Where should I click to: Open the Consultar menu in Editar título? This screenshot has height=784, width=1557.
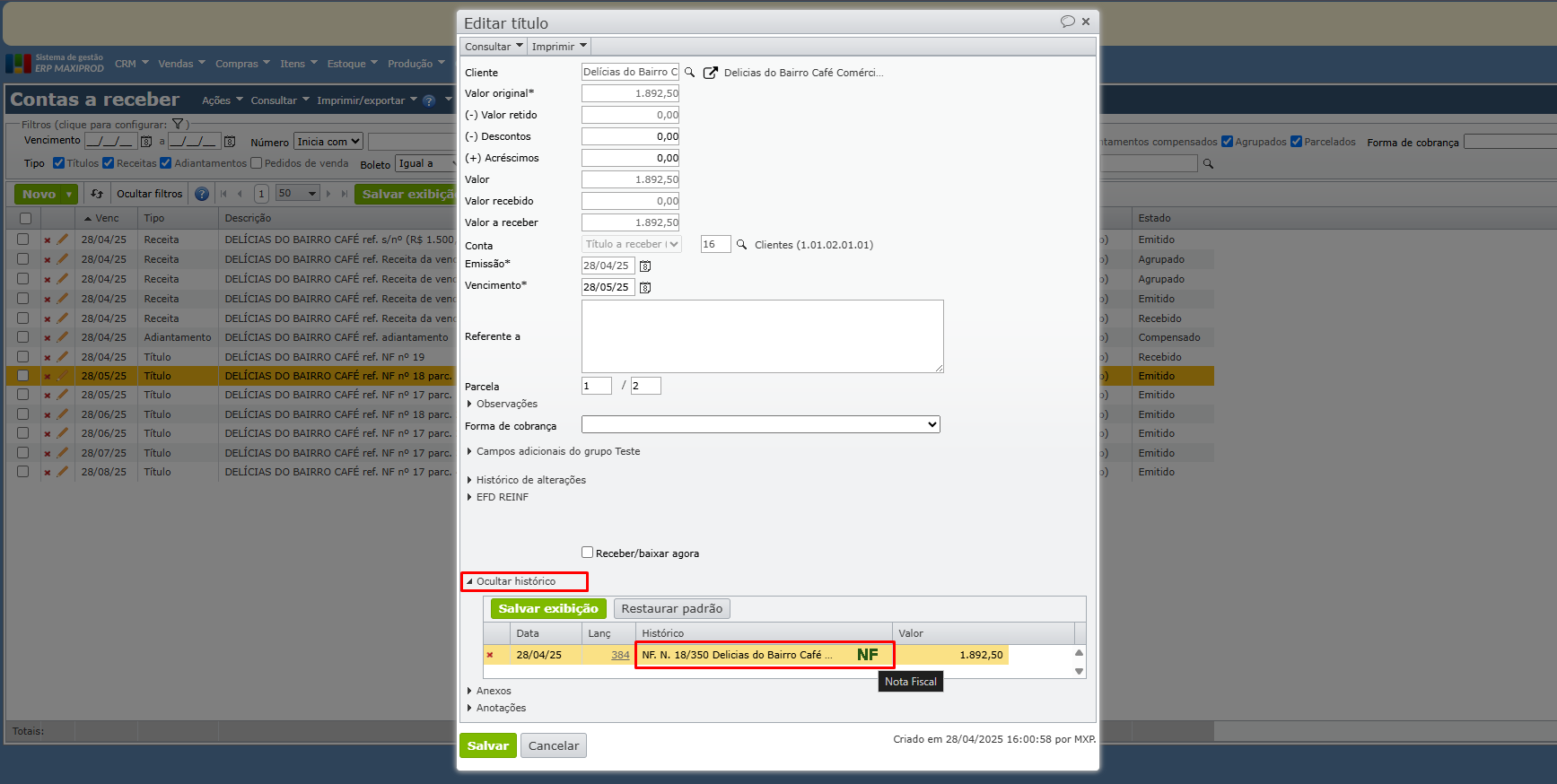[494, 47]
